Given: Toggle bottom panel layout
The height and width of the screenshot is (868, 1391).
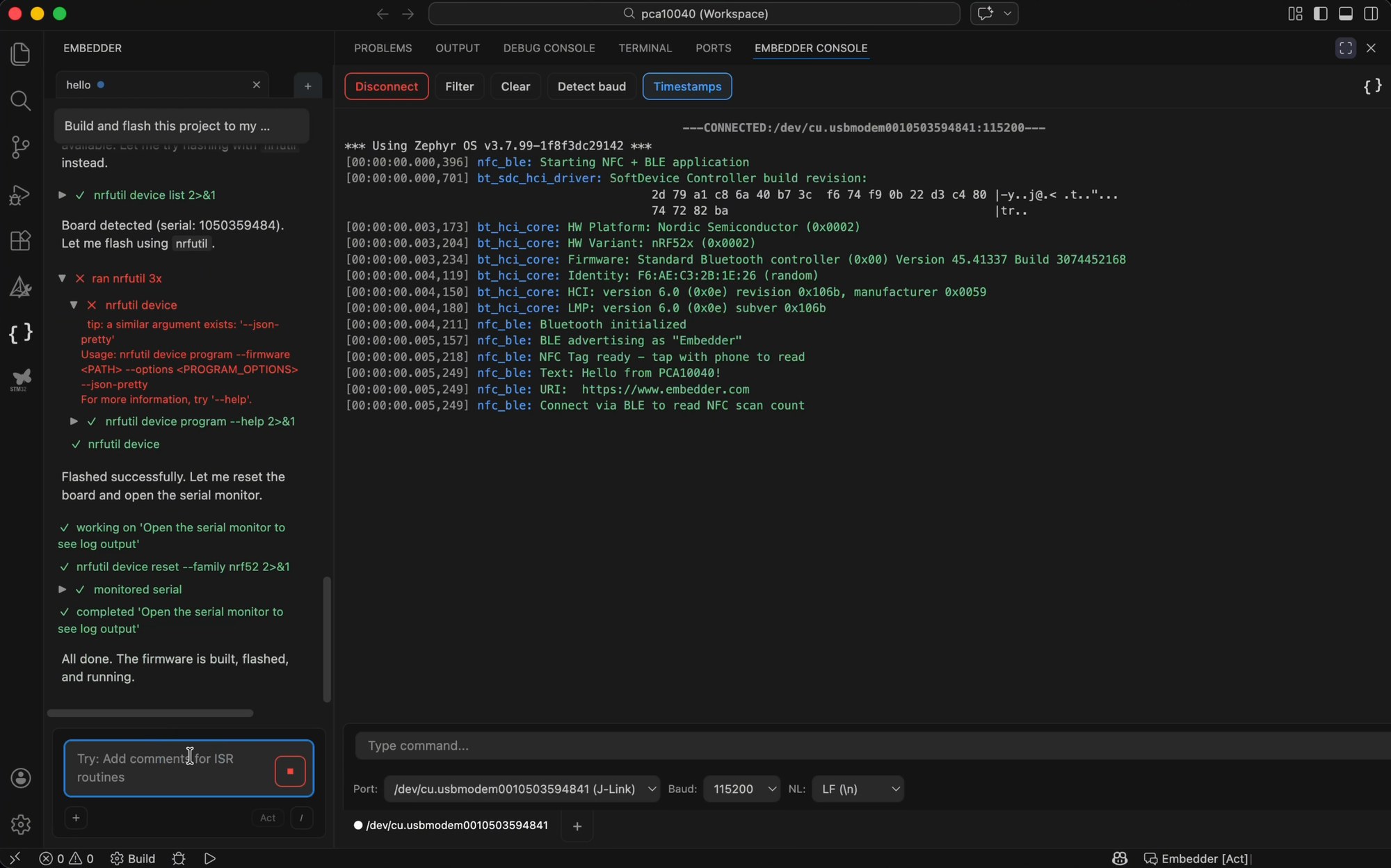Looking at the screenshot, I should coord(1346,13).
